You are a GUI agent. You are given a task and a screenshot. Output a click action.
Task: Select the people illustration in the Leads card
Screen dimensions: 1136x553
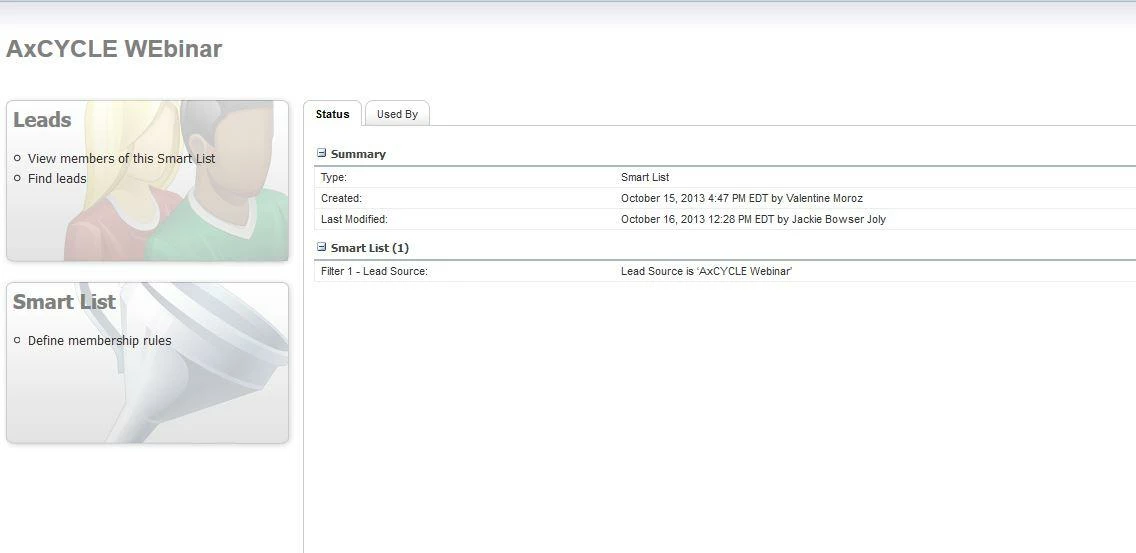pyautogui.click(x=177, y=181)
